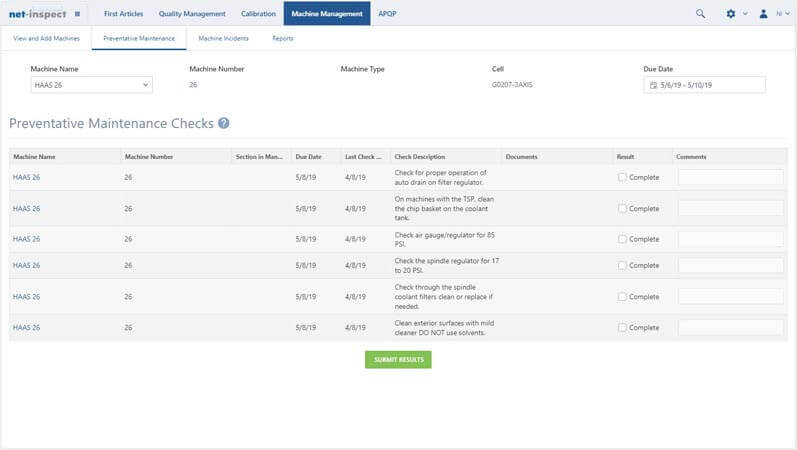Image resolution: width=797 pixels, height=450 pixels.
Task: Mark air gauge/regulator 85 PSI check Complete
Action: 622,239
